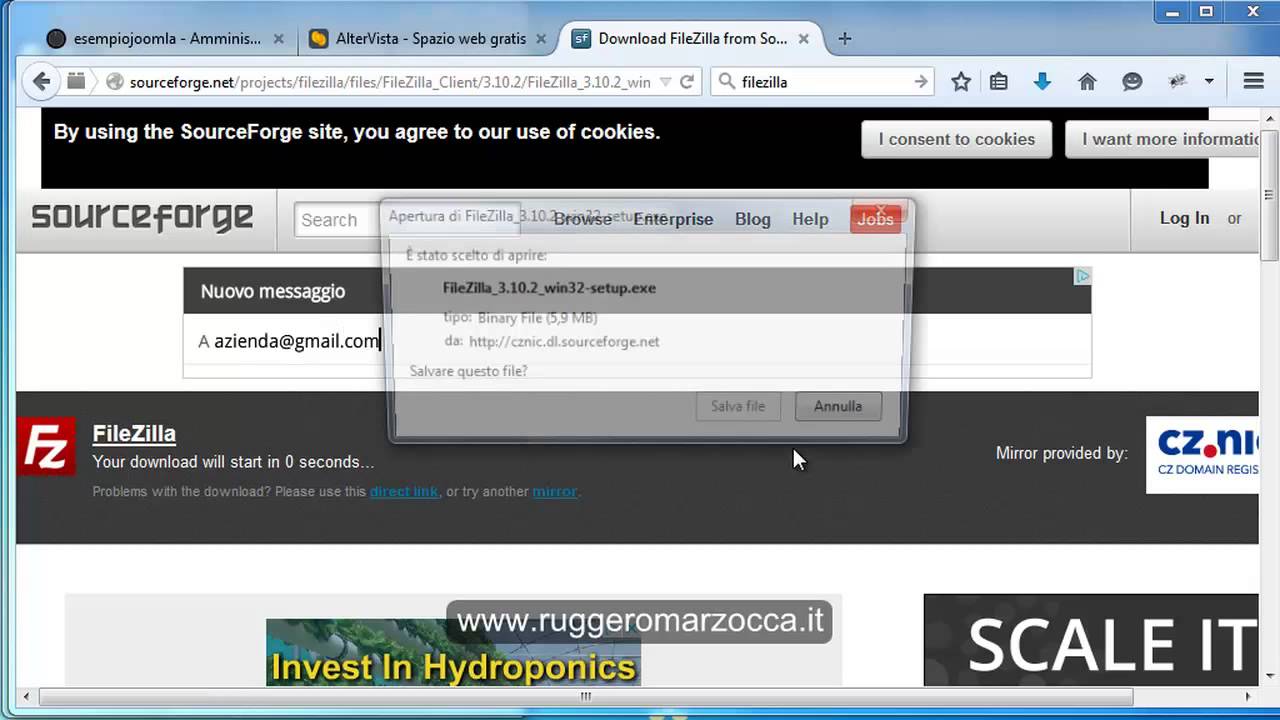Reload the page with the refresh icon
Screen dimensions: 1280x720
[x=687, y=82]
